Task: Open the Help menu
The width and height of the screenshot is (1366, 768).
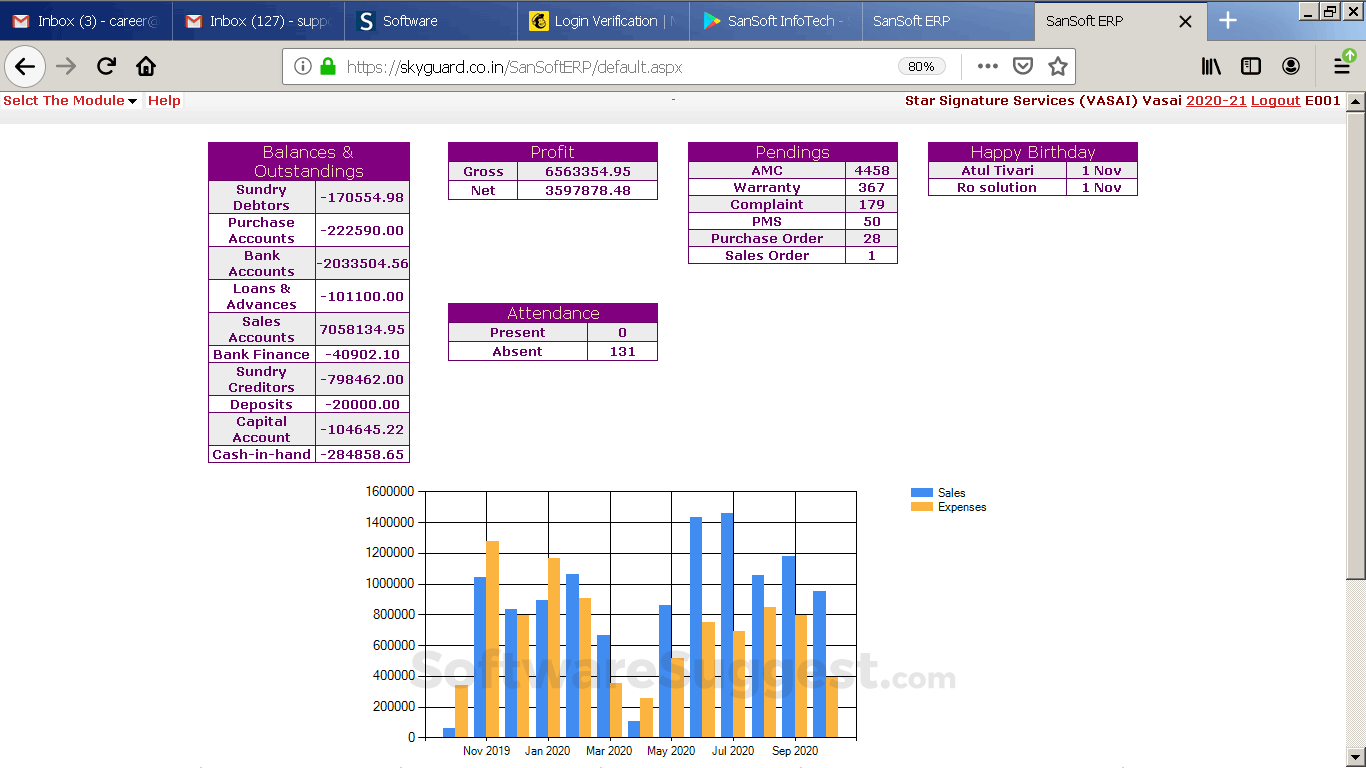Action: tap(164, 101)
